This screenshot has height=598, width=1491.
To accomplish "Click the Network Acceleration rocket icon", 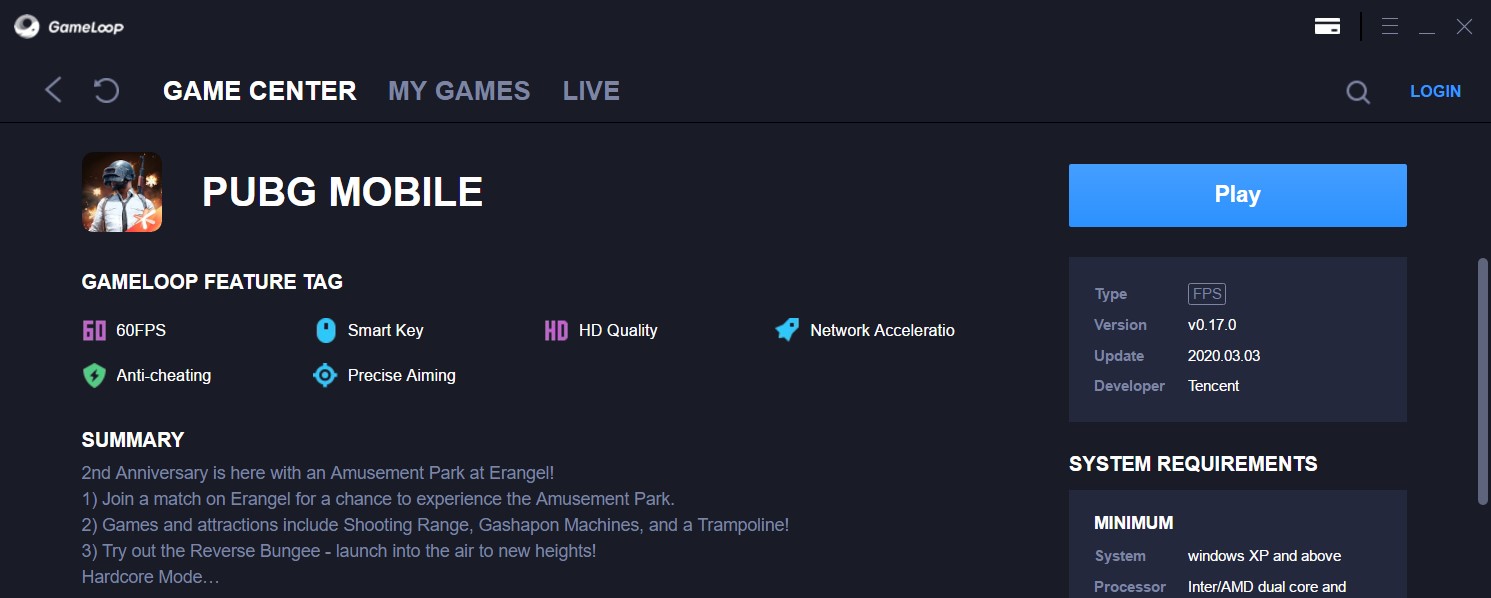I will pyautogui.click(x=787, y=329).
